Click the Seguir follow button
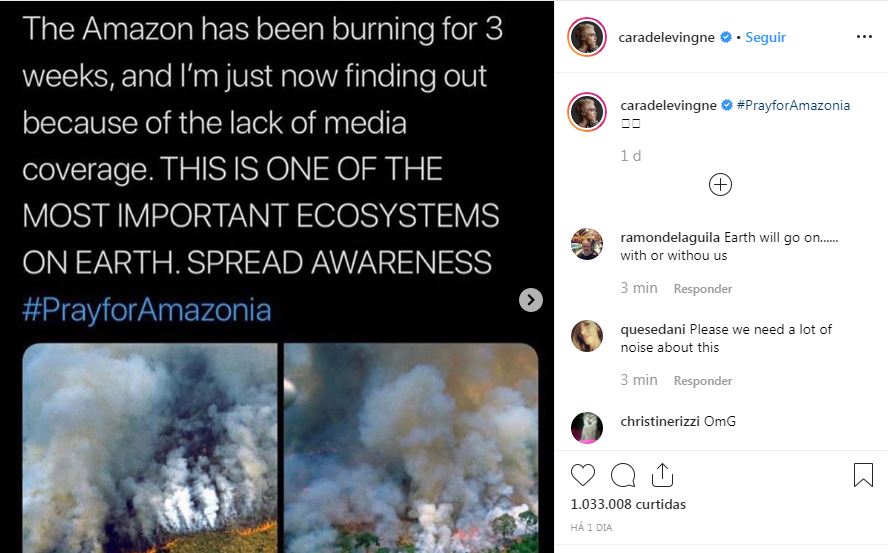The height and width of the screenshot is (553, 888). tap(766, 37)
